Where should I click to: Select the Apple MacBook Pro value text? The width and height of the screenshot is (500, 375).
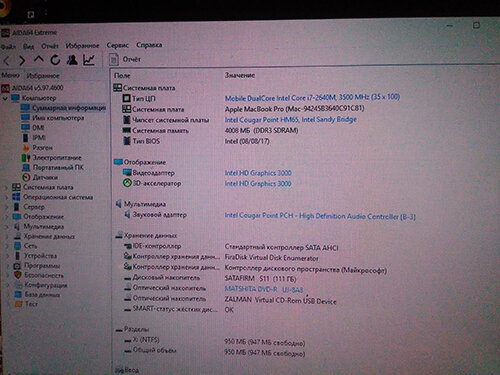(x=294, y=109)
